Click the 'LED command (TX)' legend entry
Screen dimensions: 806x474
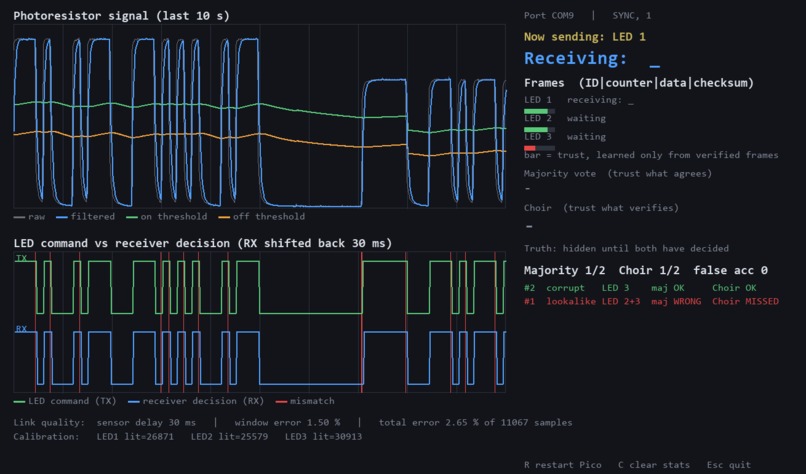click(65, 401)
